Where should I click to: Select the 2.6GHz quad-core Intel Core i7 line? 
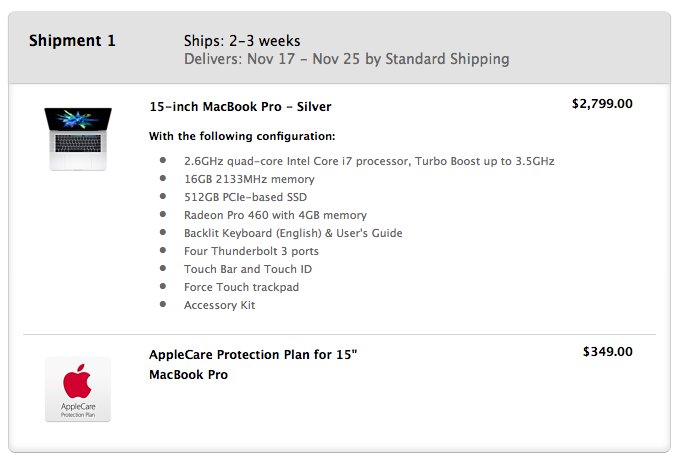point(369,161)
